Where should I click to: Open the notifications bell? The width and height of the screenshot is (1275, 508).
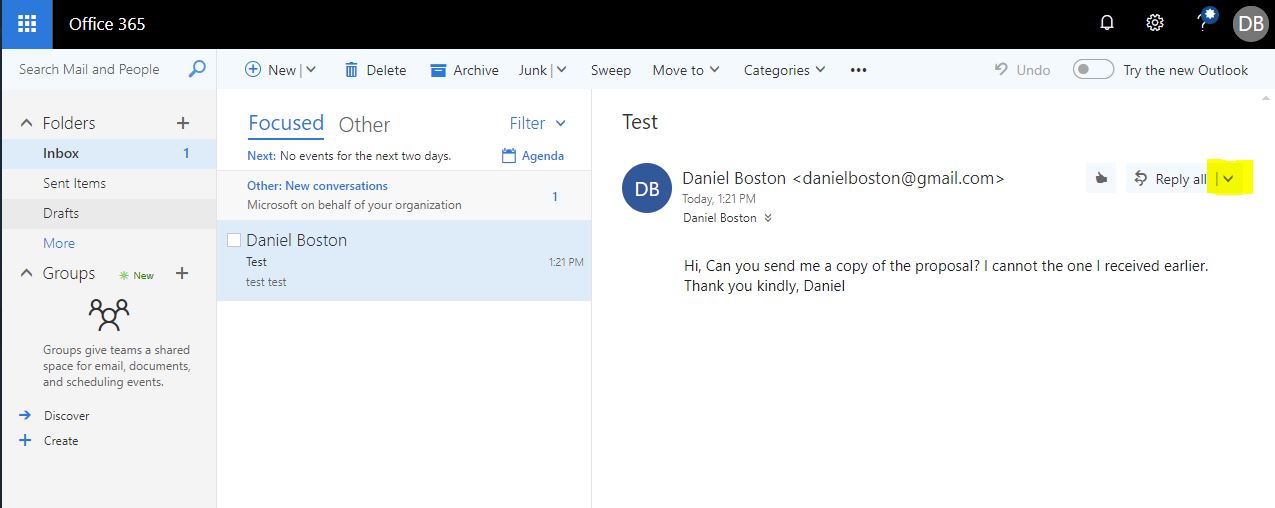tap(1107, 23)
